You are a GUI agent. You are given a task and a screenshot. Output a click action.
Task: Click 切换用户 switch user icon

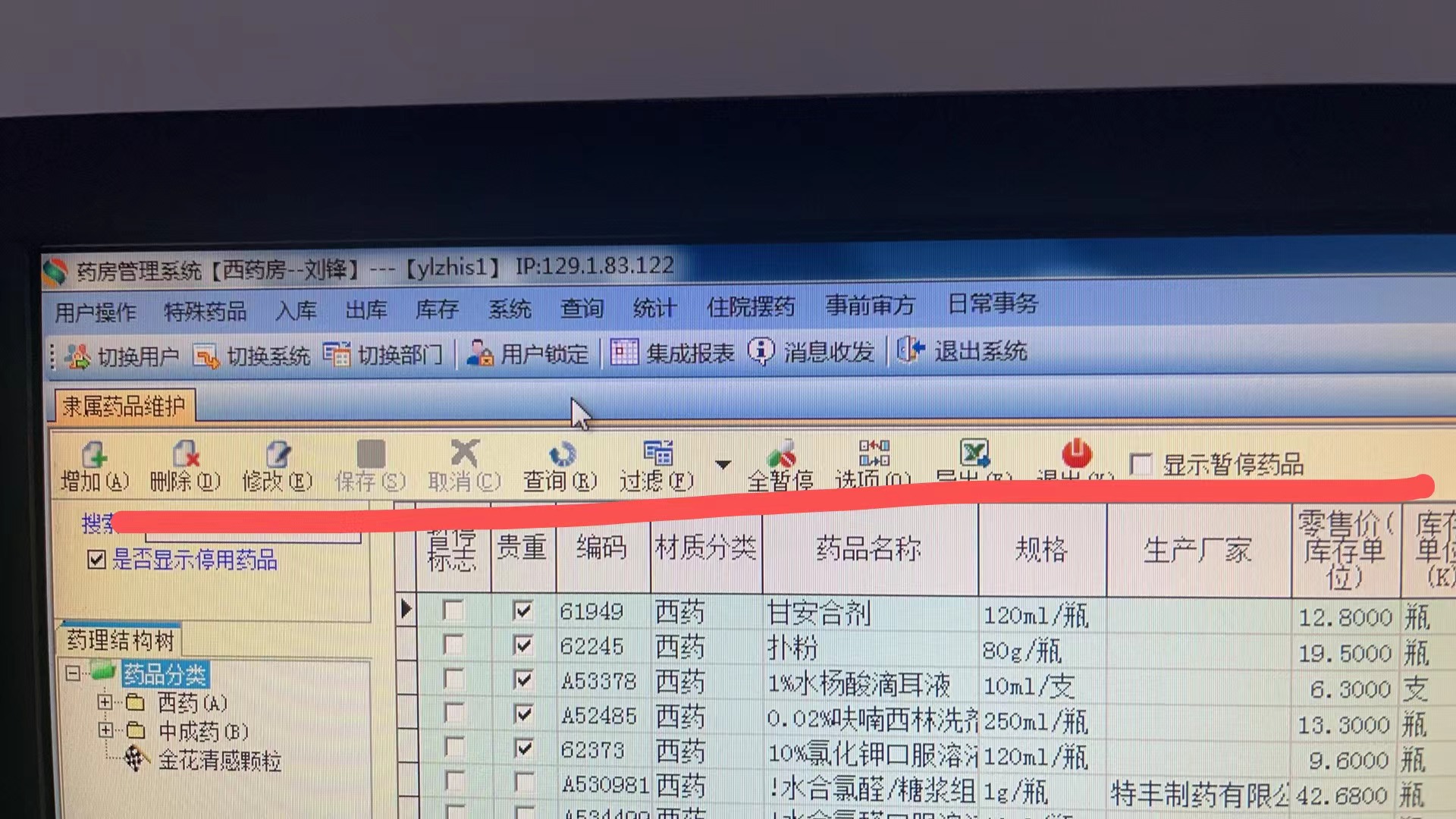[x=77, y=356]
